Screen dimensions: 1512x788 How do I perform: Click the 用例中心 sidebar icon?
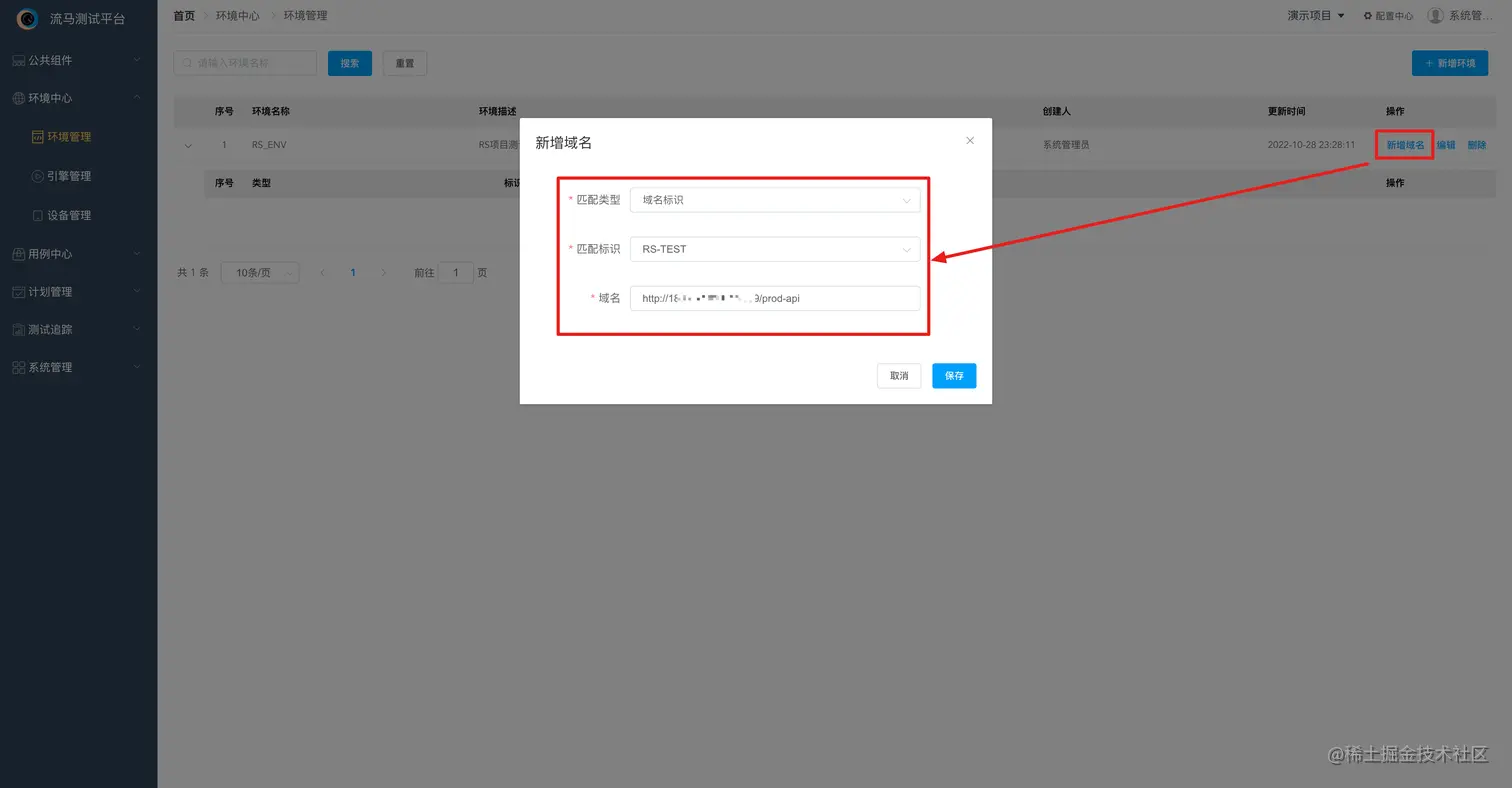(18, 254)
